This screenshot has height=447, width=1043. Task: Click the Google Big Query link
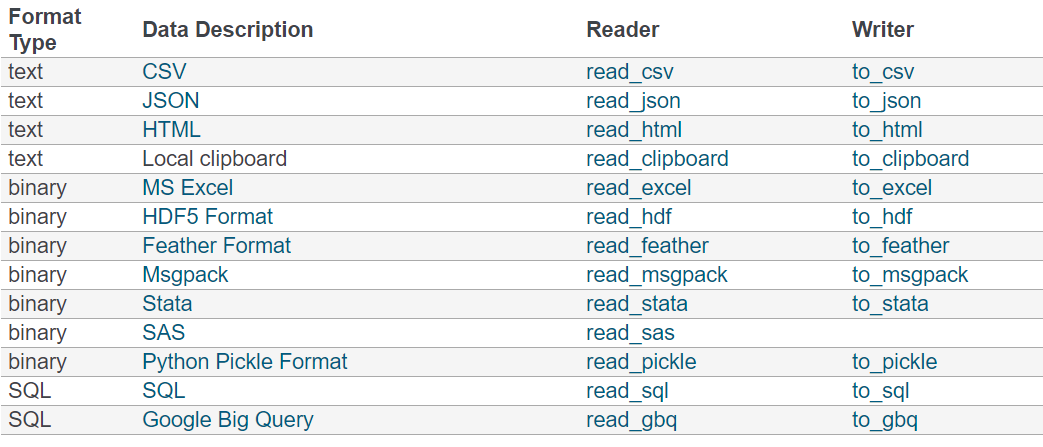pos(227,420)
